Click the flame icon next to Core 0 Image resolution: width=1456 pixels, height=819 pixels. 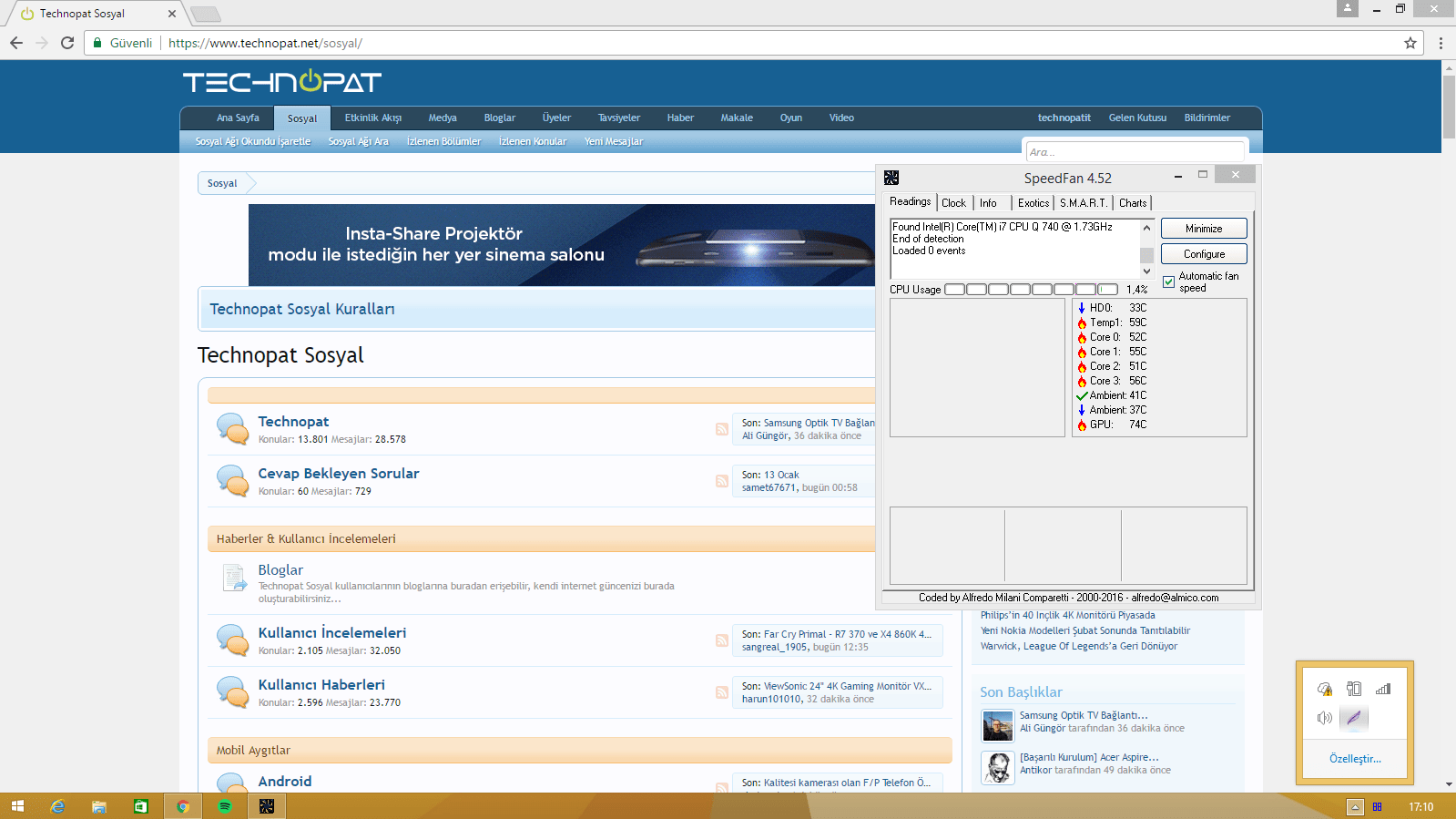coord(1082,337)
